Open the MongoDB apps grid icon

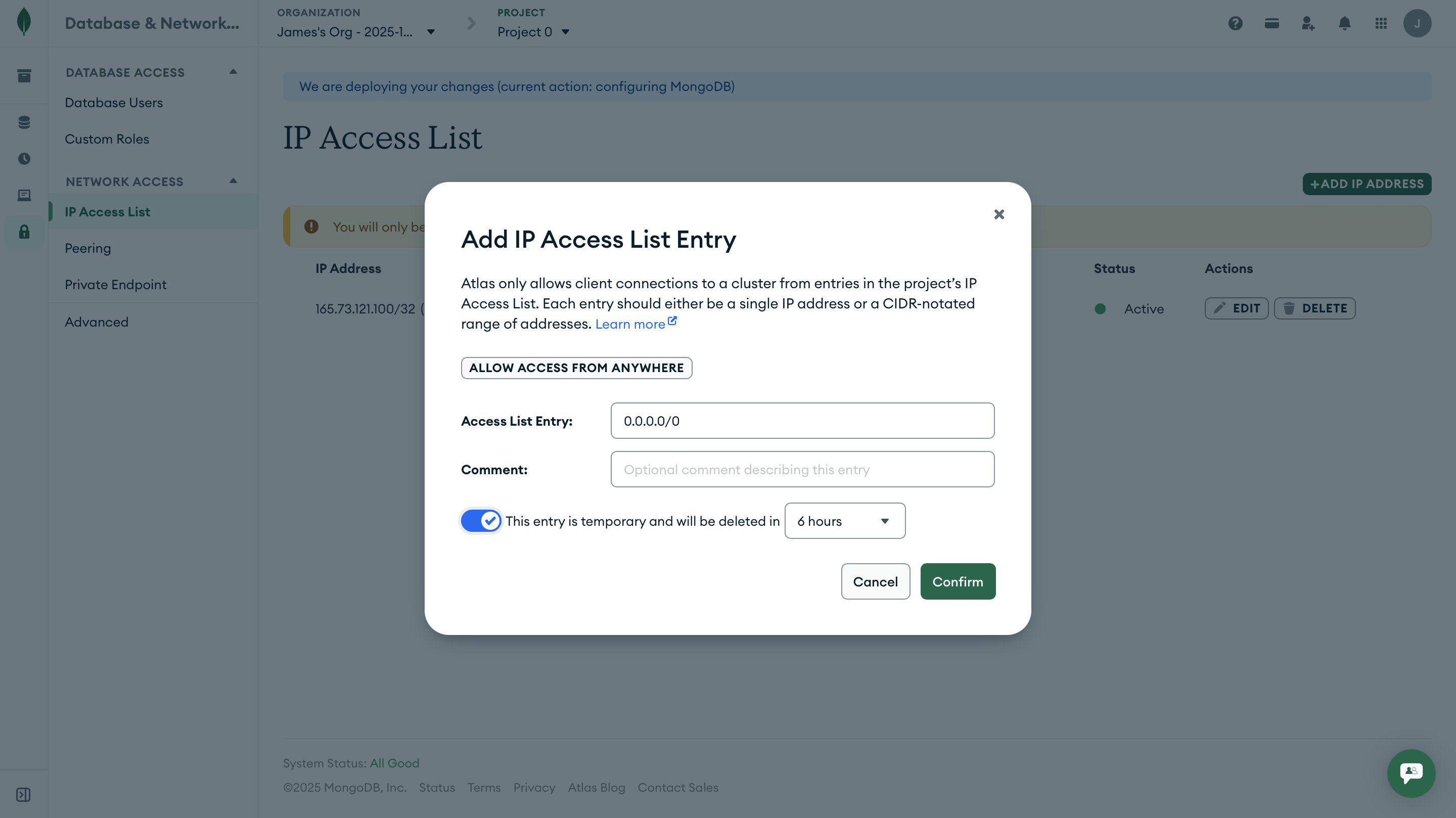tap(1381, 23)
